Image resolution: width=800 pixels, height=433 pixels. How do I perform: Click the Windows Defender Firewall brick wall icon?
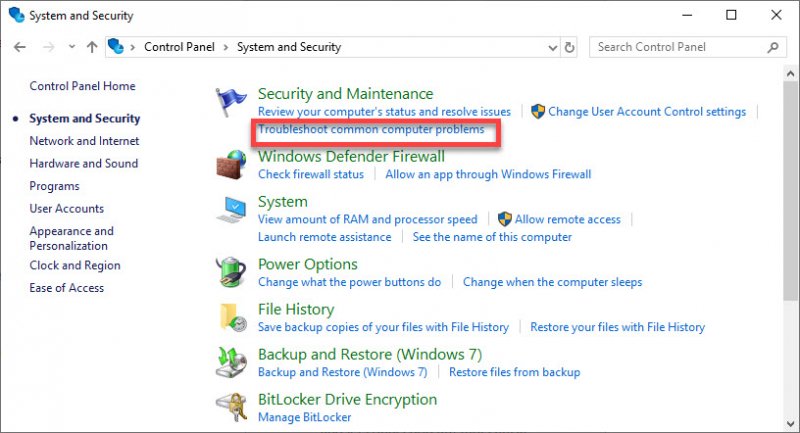click(x=232, y=165)
